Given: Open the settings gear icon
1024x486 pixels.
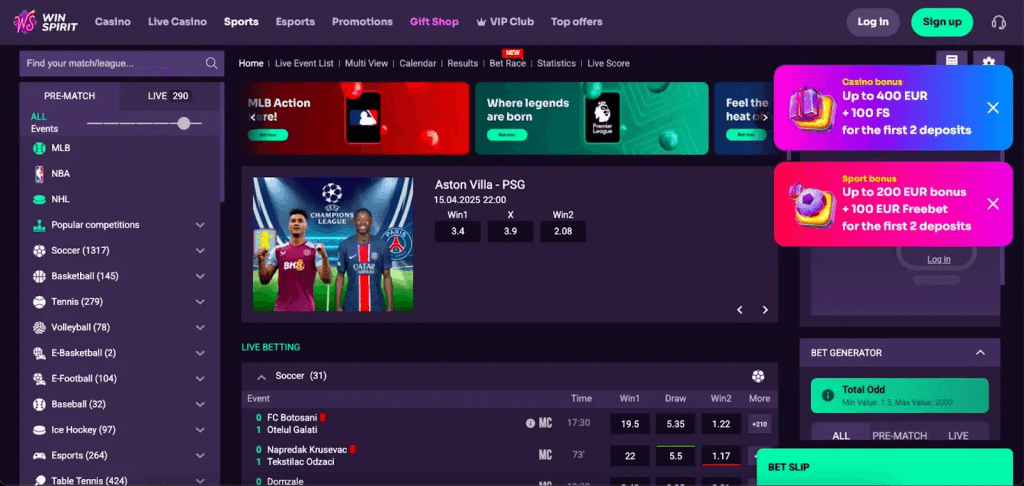Looking at the screenshot, I should tap(988, 61).
